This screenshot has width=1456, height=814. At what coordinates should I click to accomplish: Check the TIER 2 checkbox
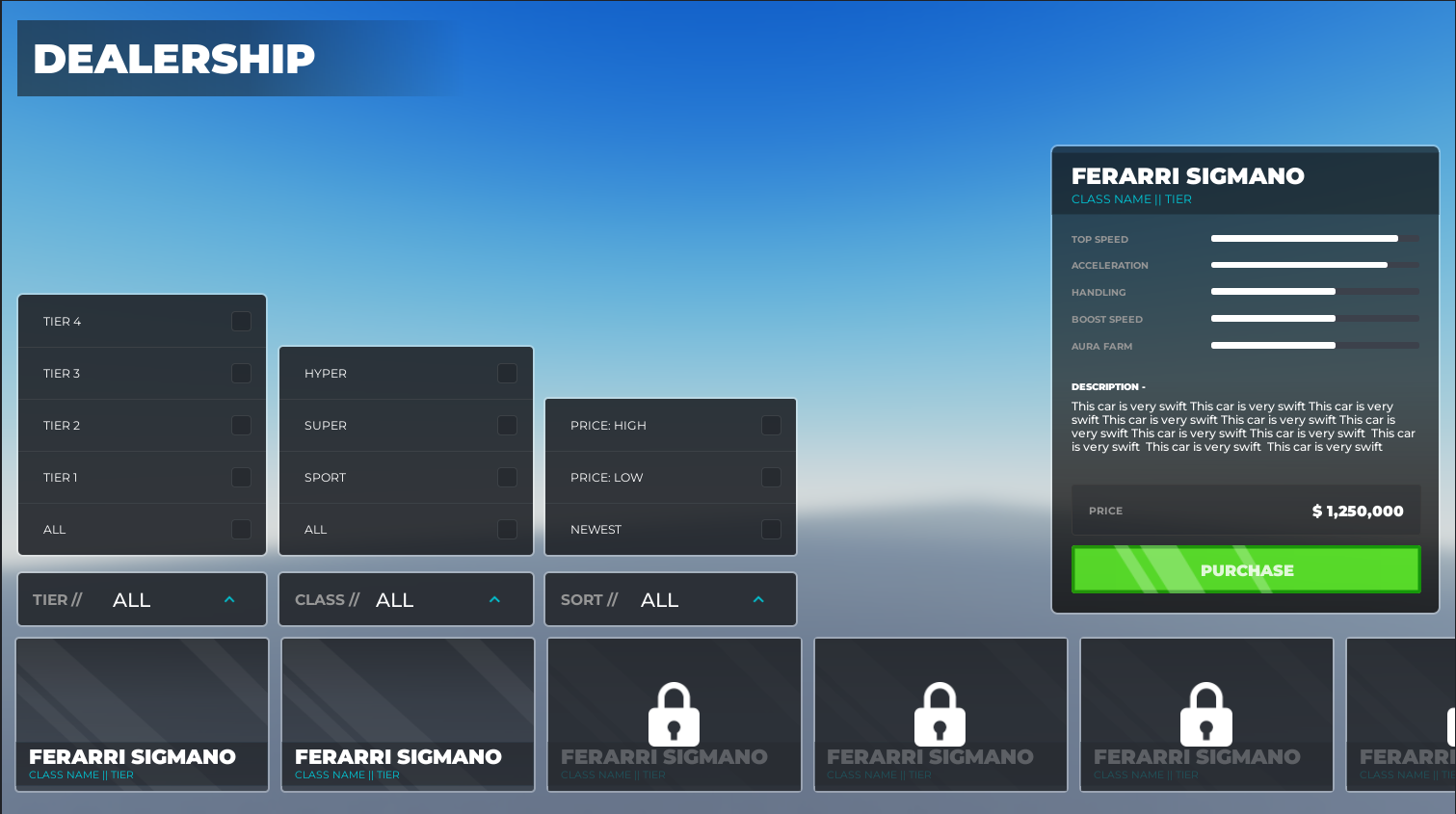coord(241,425)
